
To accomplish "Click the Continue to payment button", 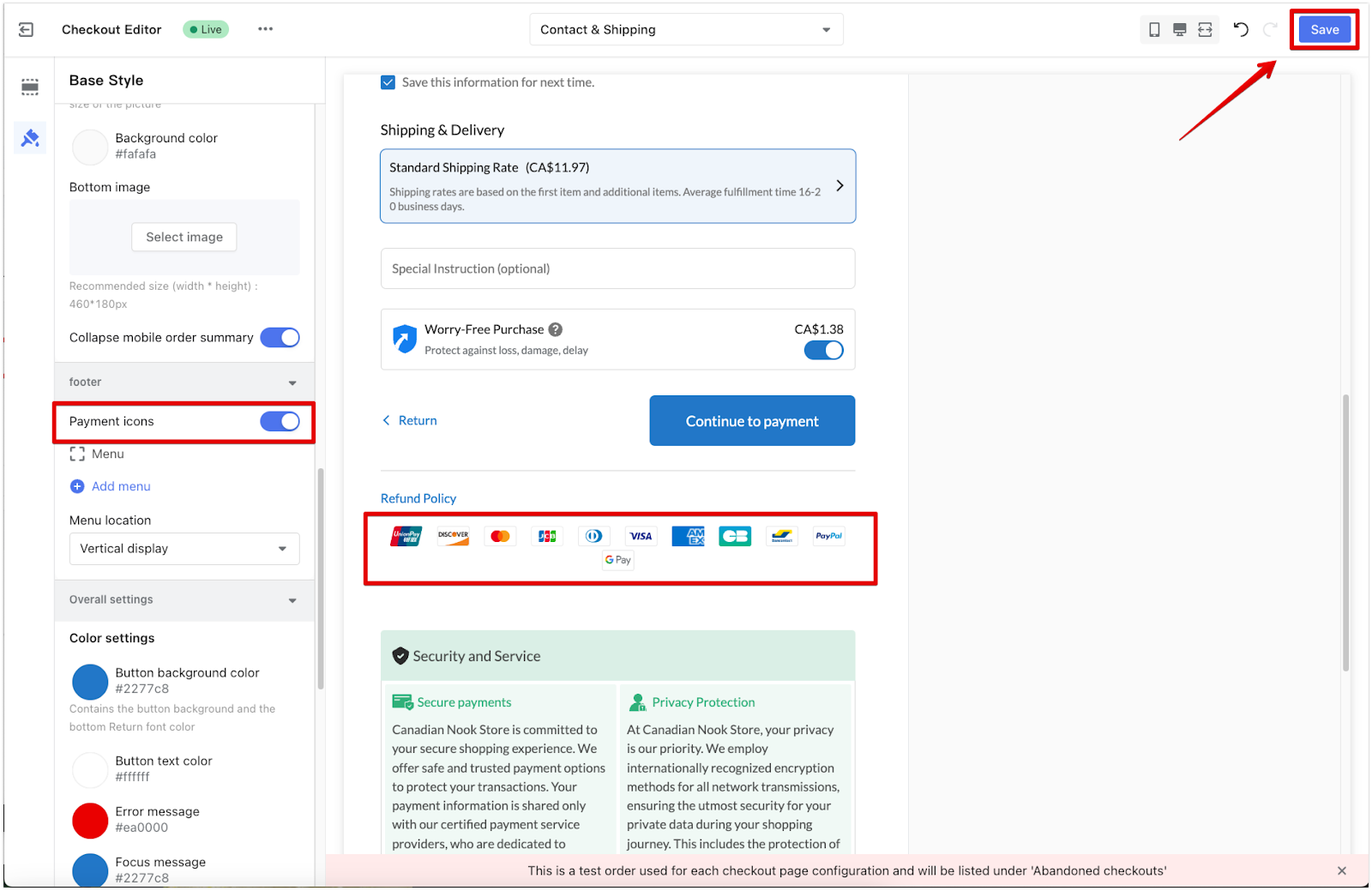I will pyautogui.click(x=751, y=420).
